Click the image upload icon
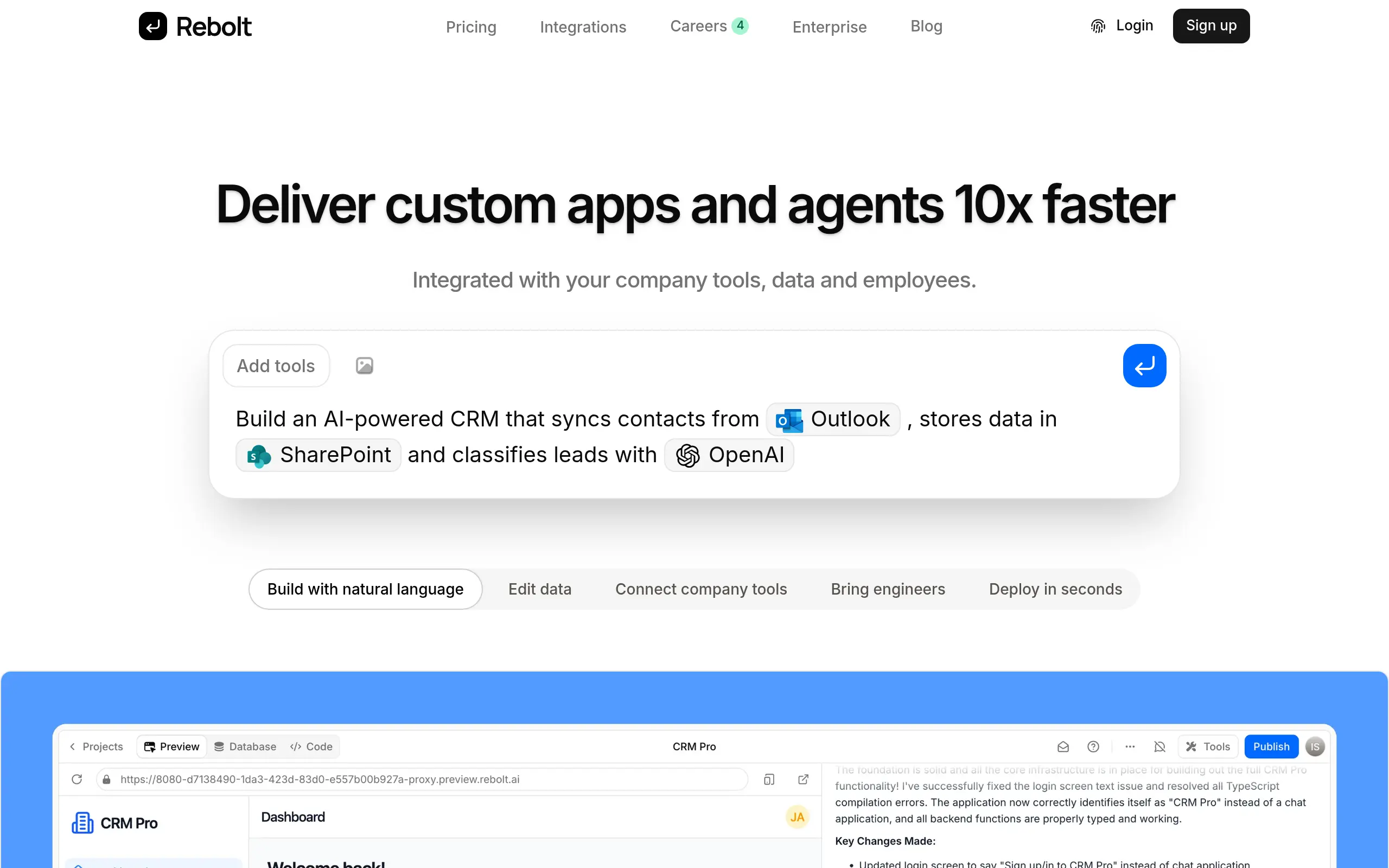The height and width of the screenshot is (868, 1389). [x=364, y=366]
